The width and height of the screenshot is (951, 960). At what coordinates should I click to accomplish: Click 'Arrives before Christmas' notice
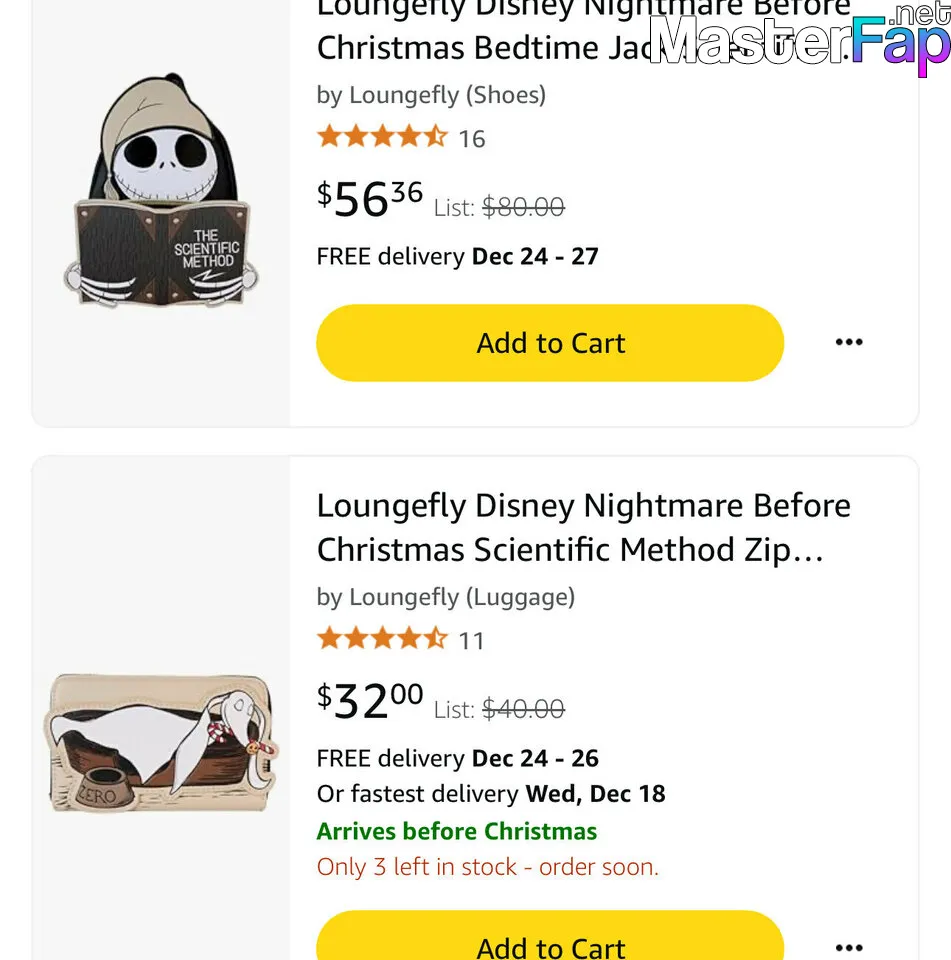457,831
